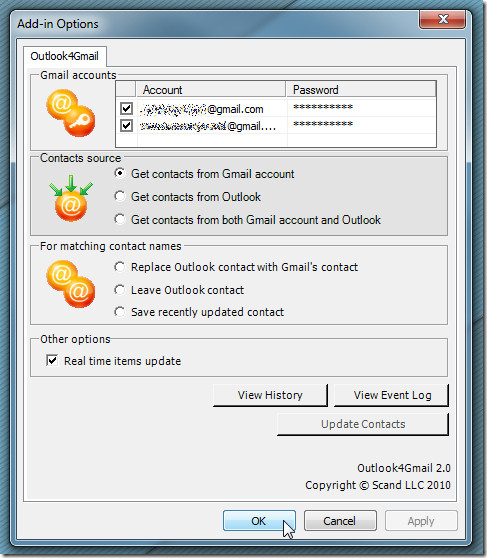This screenshot has height=558, width=487.
Task: Click the first account's password field
Action: tap(361, 107)
